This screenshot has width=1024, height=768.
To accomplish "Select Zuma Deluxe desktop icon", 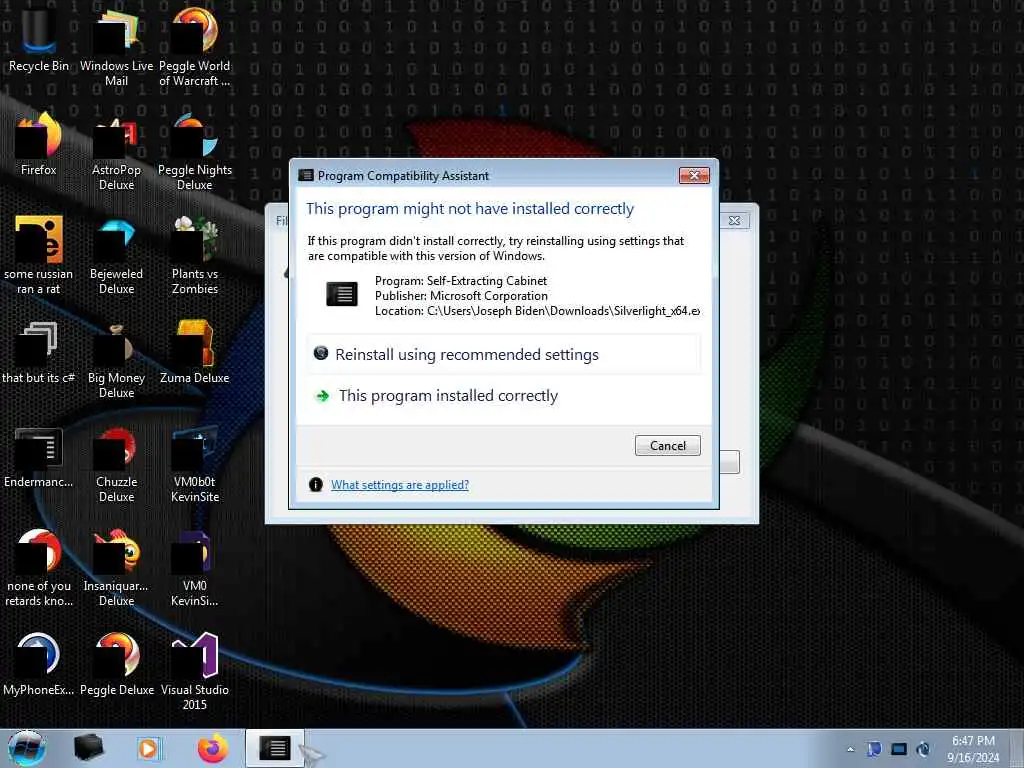I will tap(195, 353).
